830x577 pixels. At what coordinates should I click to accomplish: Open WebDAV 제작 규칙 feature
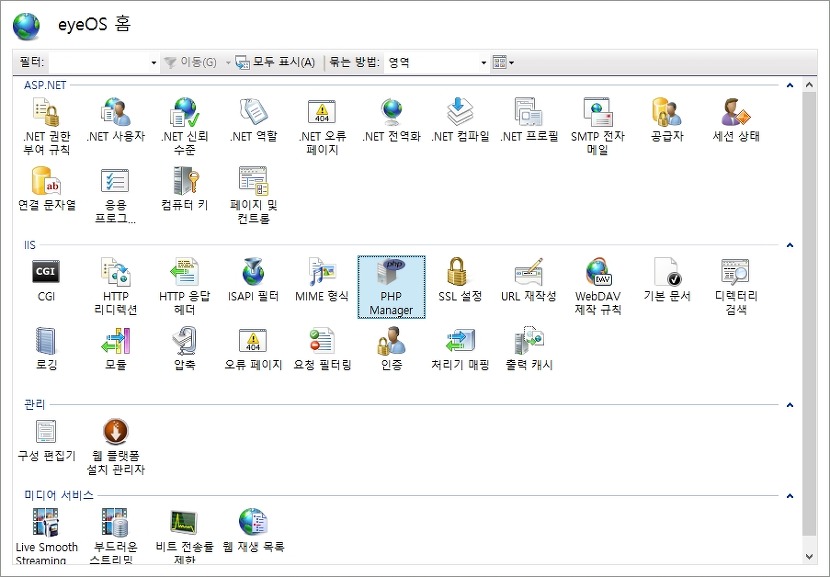click(598, 287)
